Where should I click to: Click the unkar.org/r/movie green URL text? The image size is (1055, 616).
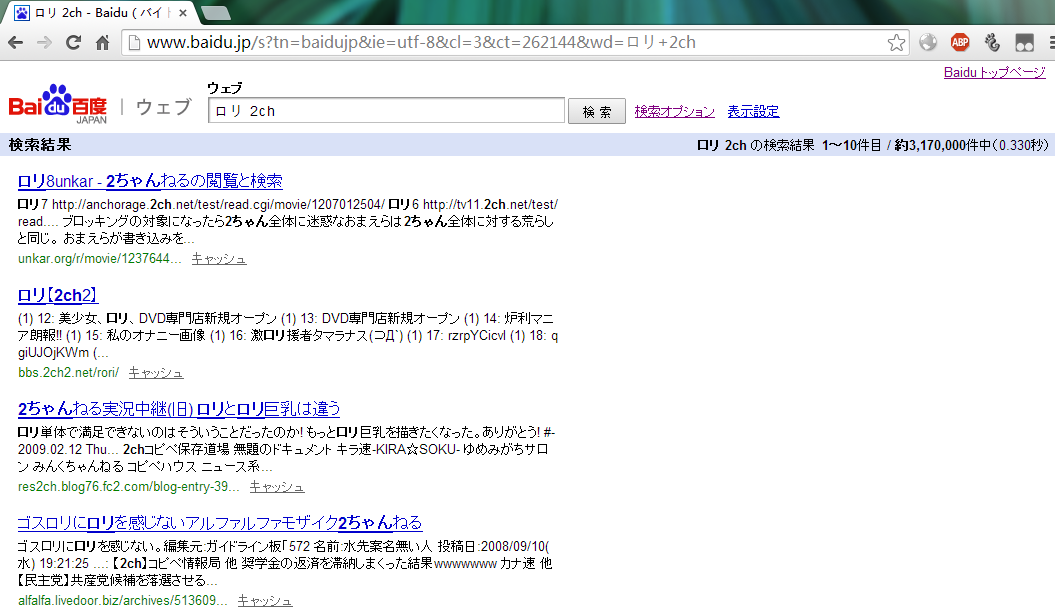[100, 258]
